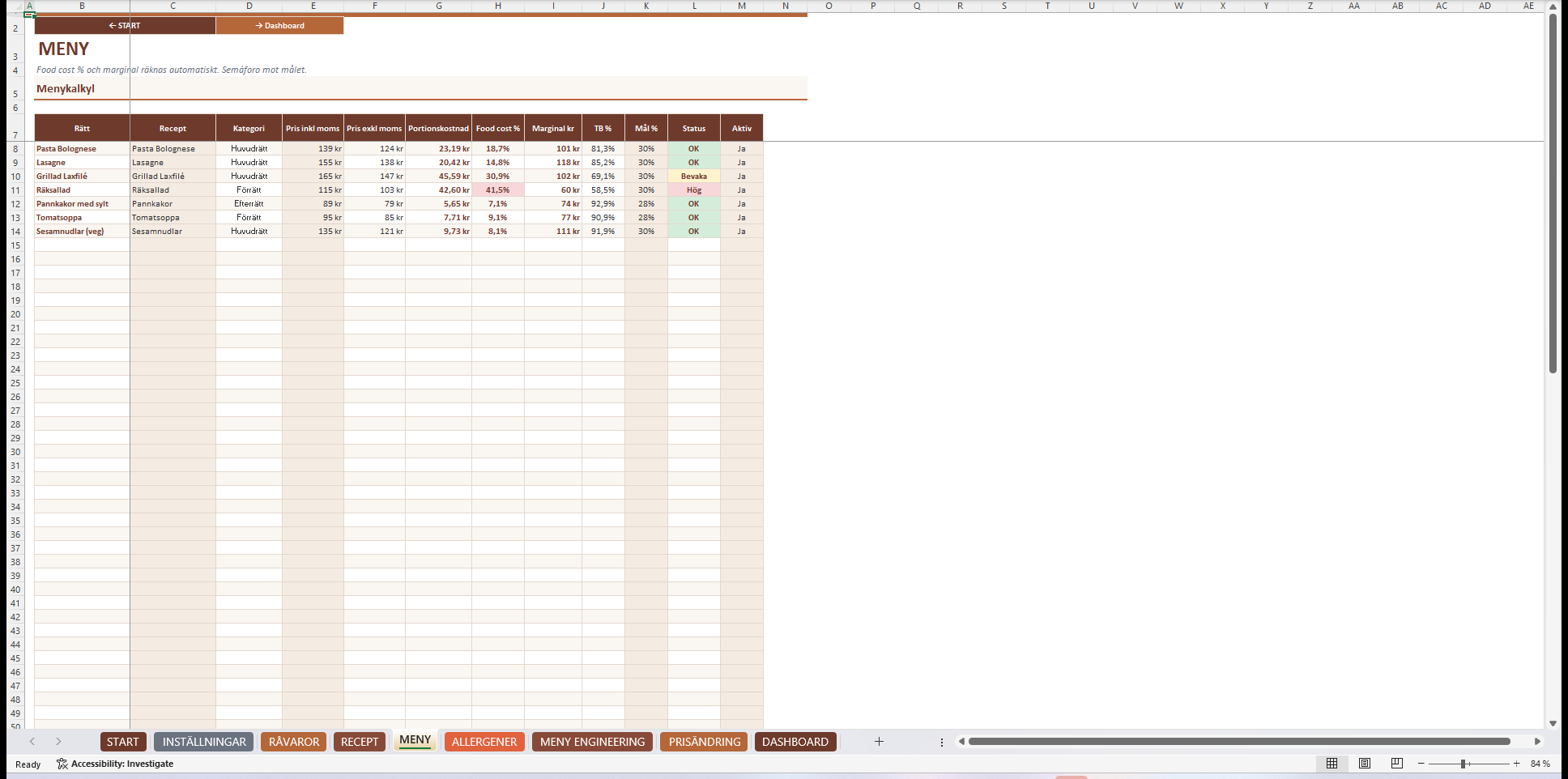This screenshot has width=1568, height=779.
Task: Open the MENY ENGINEERING sheet tab
Action: (592, 742)
